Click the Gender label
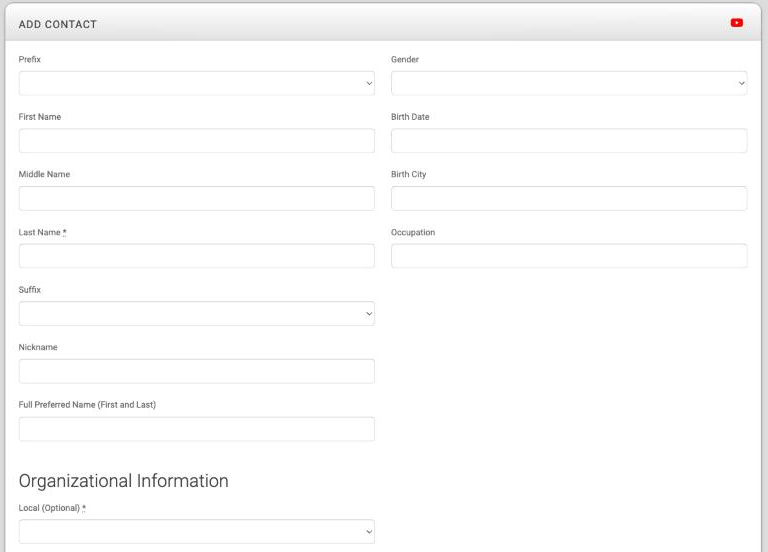Image resolution: width=768 pixels, height=552 pixels. pyautogui.click(x=405, y=59)
